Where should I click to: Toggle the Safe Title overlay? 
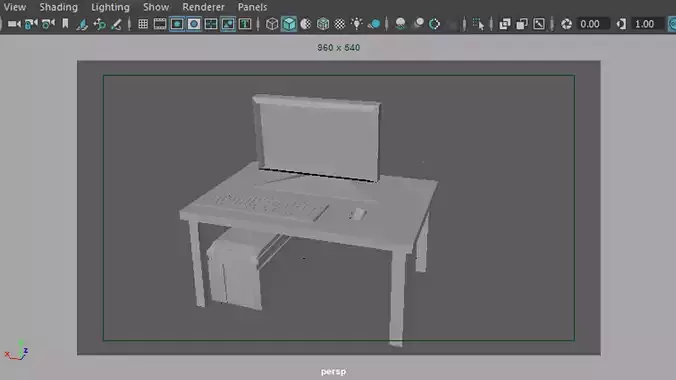(x=245, y=24)
